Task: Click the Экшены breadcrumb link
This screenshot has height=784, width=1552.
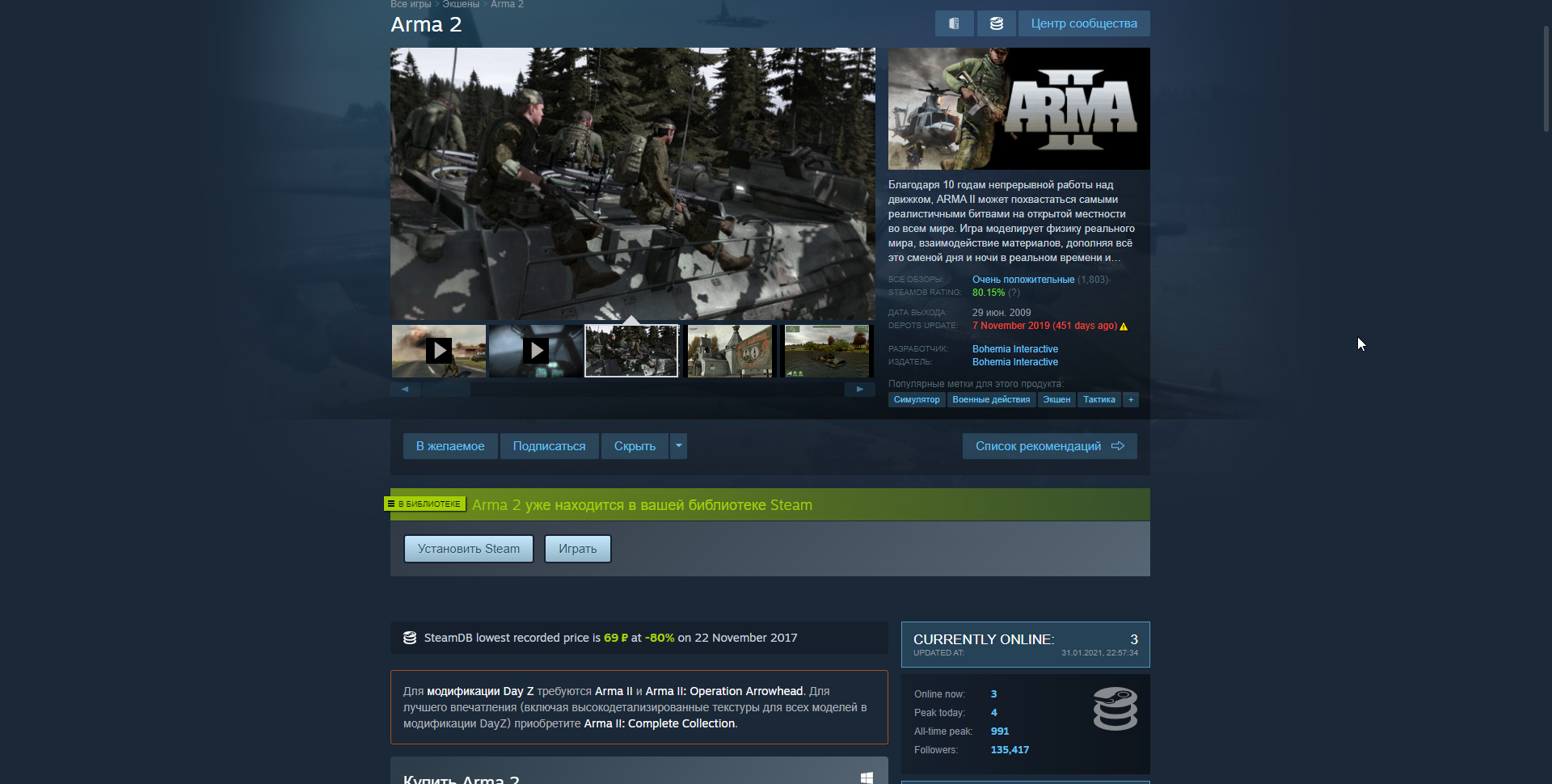Action: [461, 5]
